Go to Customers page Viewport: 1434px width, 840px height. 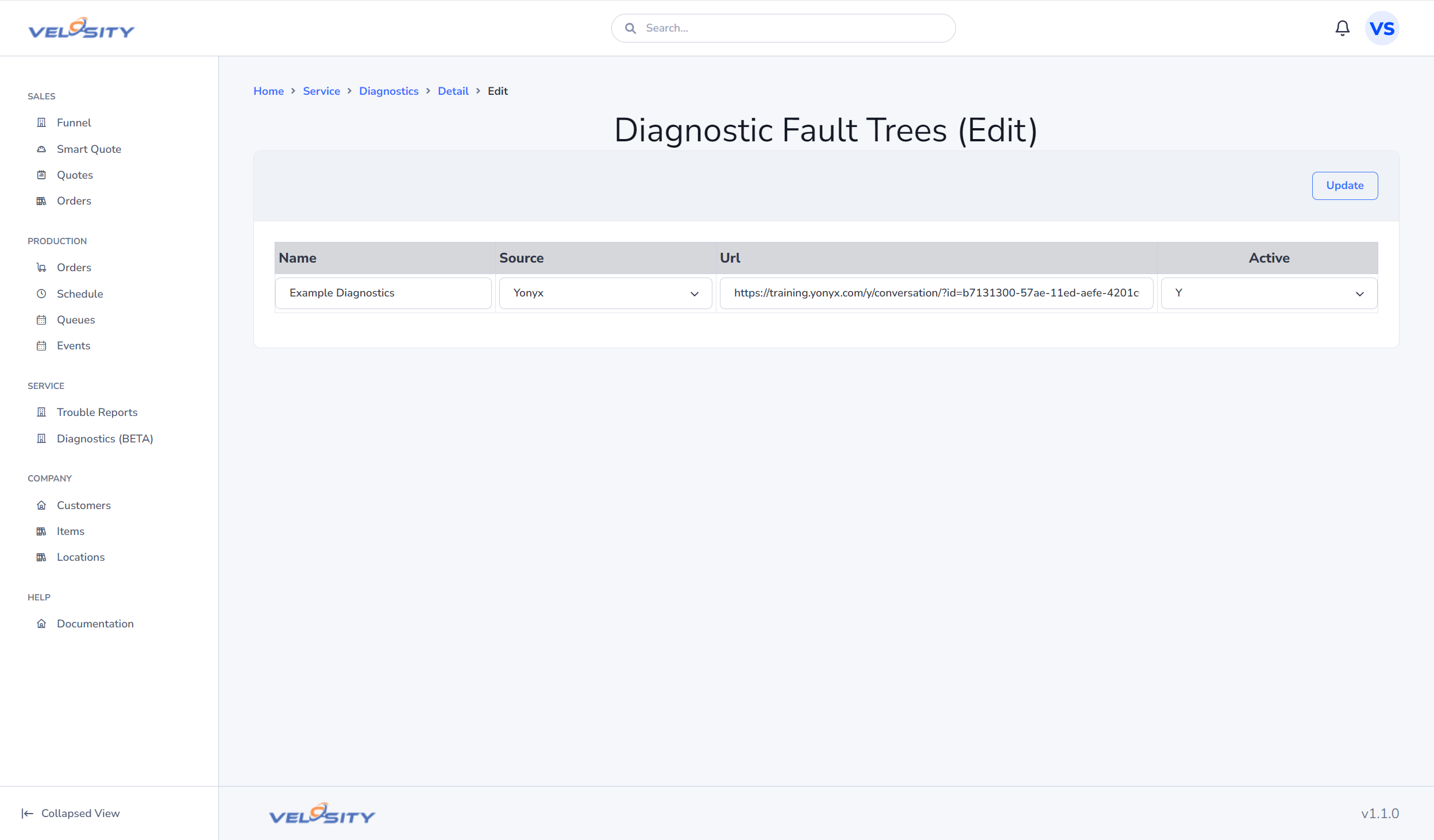pos(84,505)
